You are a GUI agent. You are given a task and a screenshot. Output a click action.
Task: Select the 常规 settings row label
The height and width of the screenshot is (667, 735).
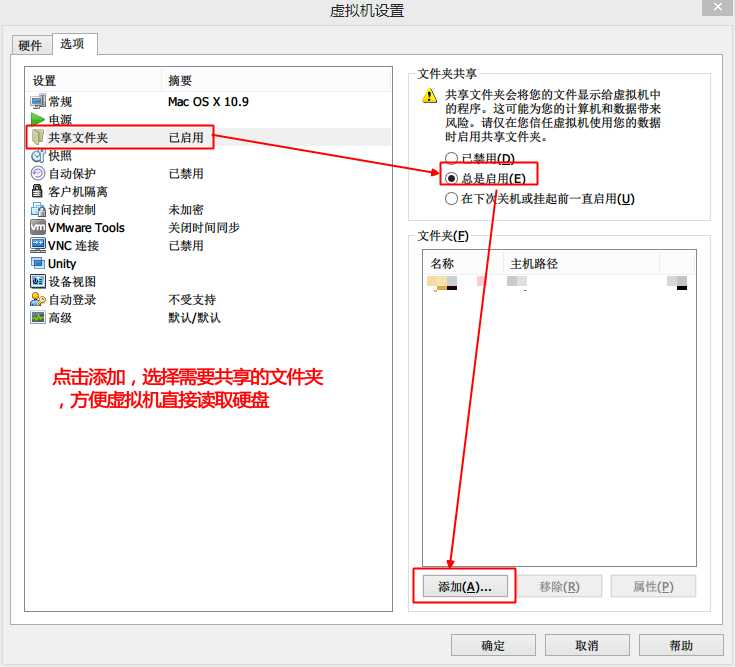60,102
